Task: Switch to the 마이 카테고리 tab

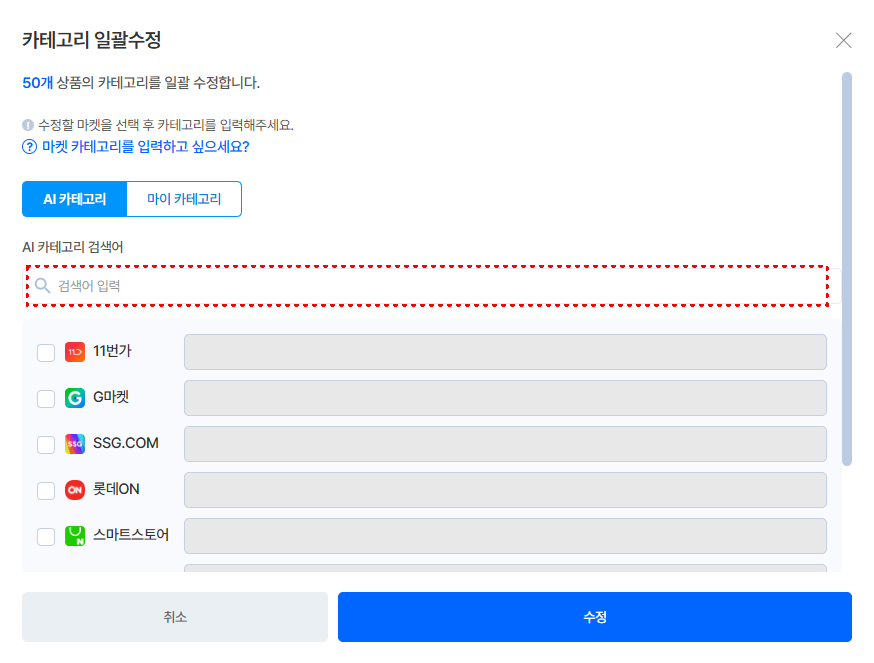Action: (x=184, y=199)
